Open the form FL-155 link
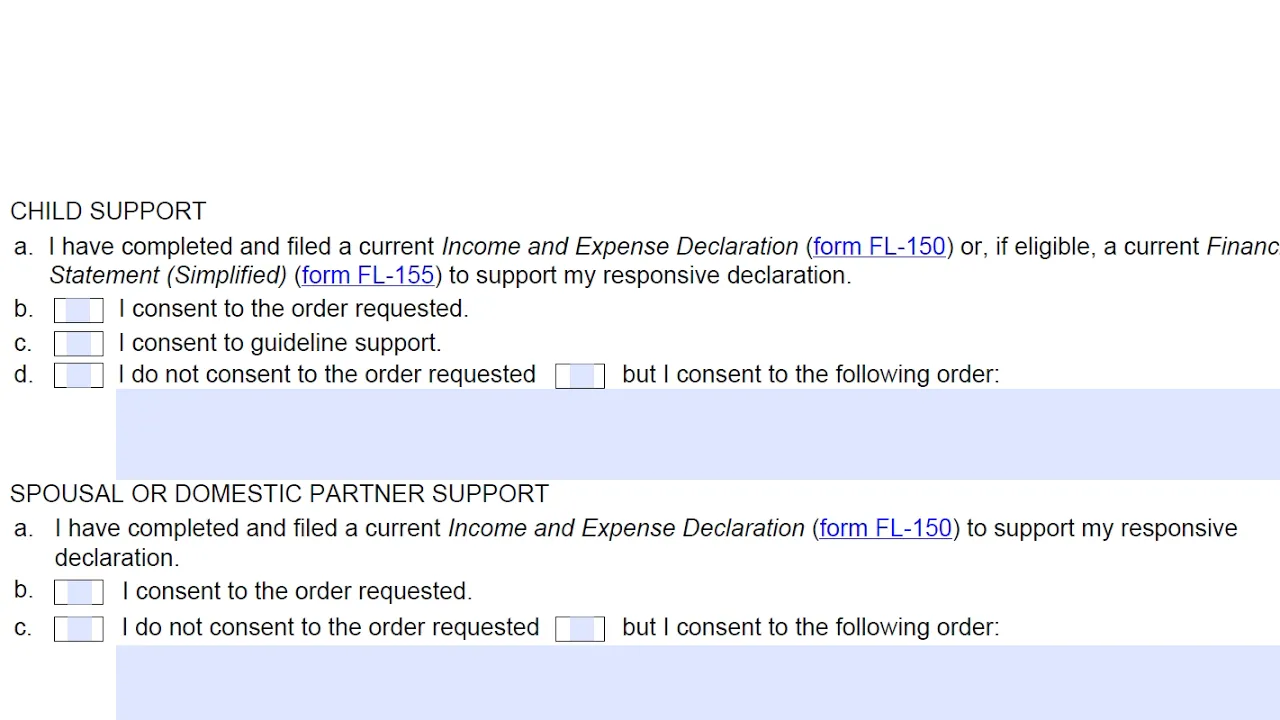Screen dimensions: 1280x720 [368, 275]
